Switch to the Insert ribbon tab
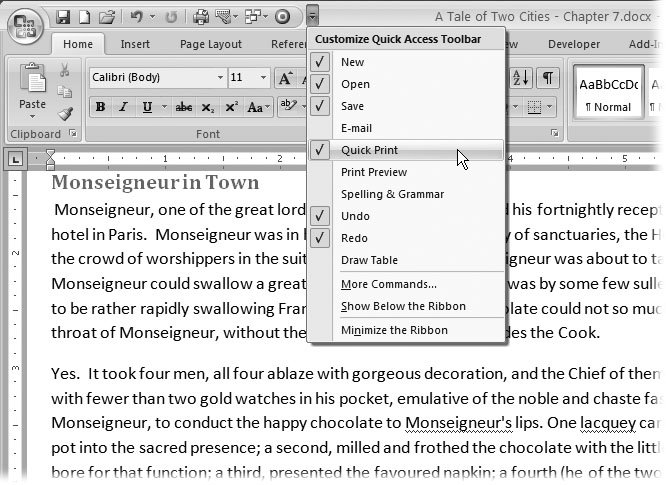 tap(135, 44)
